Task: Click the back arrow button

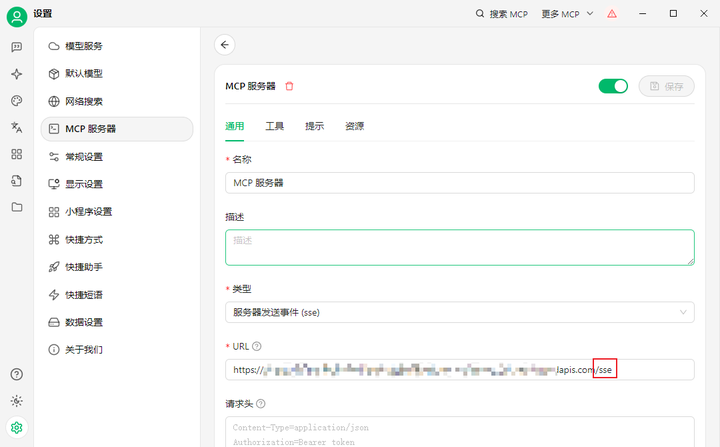Action: (225, 45)
